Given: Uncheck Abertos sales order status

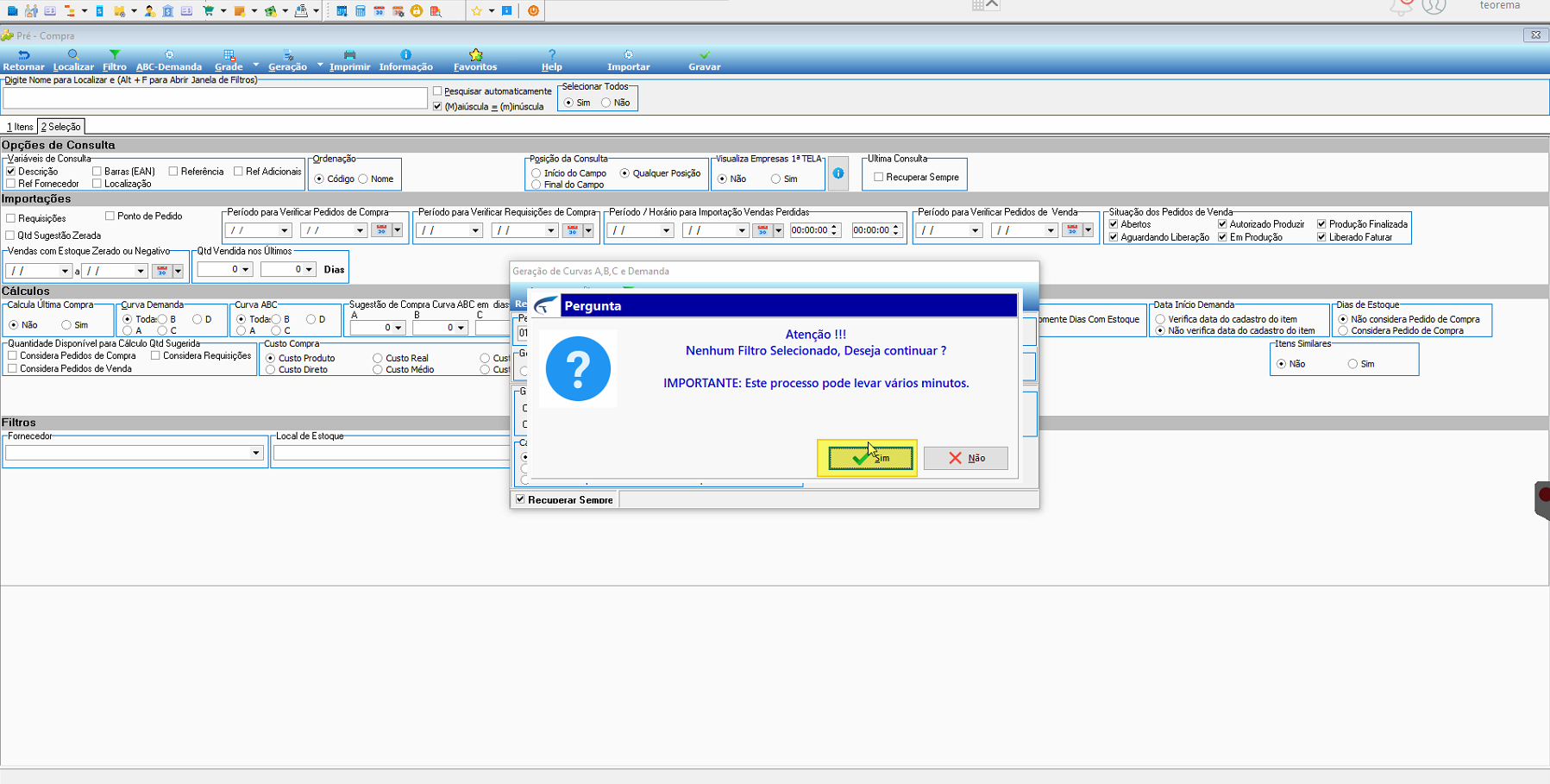Looking at the screenshot, I should pos(1114,224).
